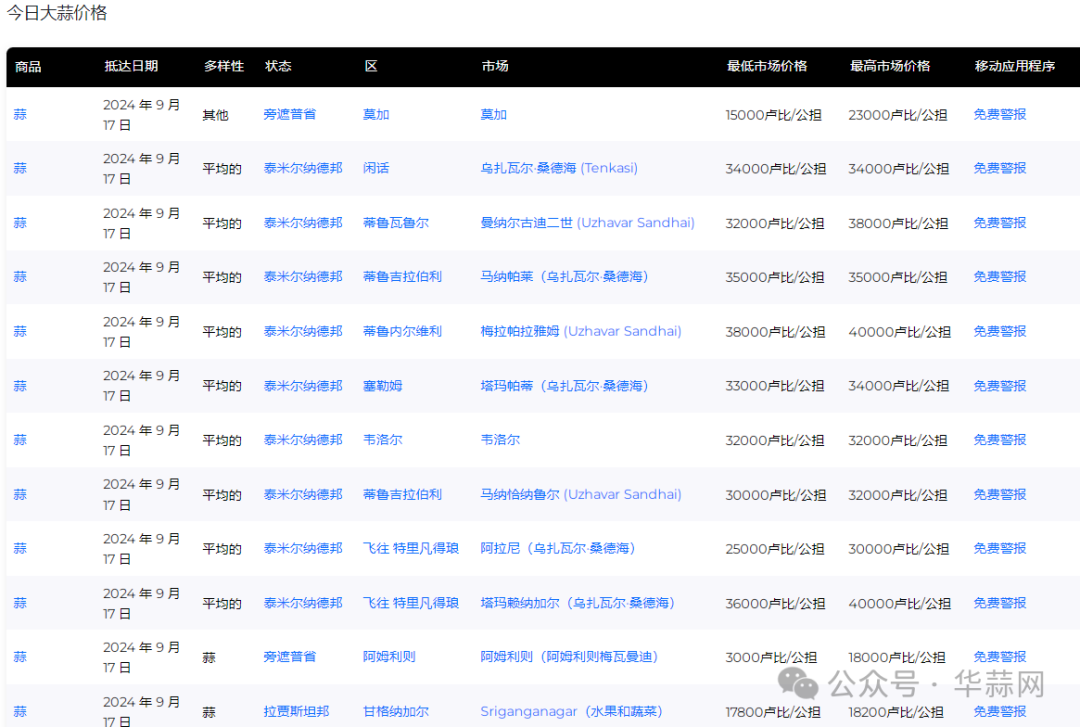Click the 蒂鲁内尔维利 district link
Screen dimensions: 1080x727
pos(402,331)
